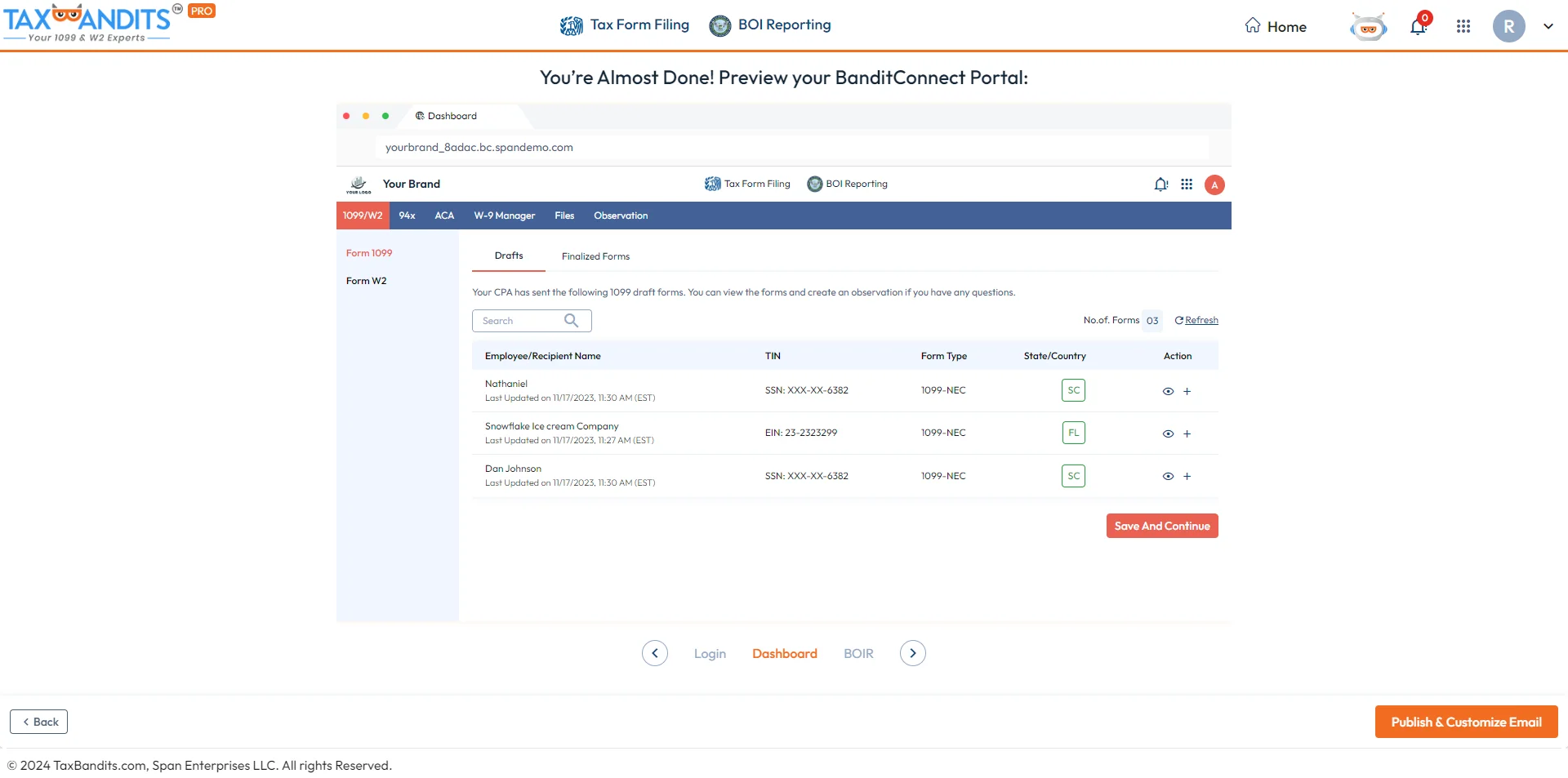Click the preview portal apps grid icon
Screen dimensions: 1568x778
pos(1187,184)
